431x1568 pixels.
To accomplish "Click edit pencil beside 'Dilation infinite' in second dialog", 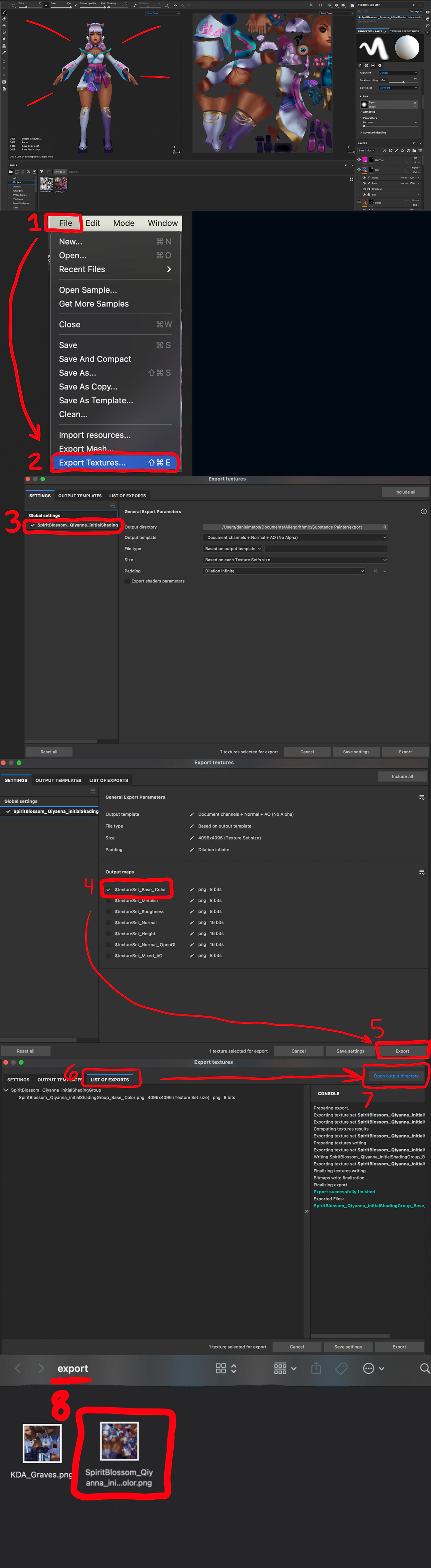I will (x=192, y=849).
